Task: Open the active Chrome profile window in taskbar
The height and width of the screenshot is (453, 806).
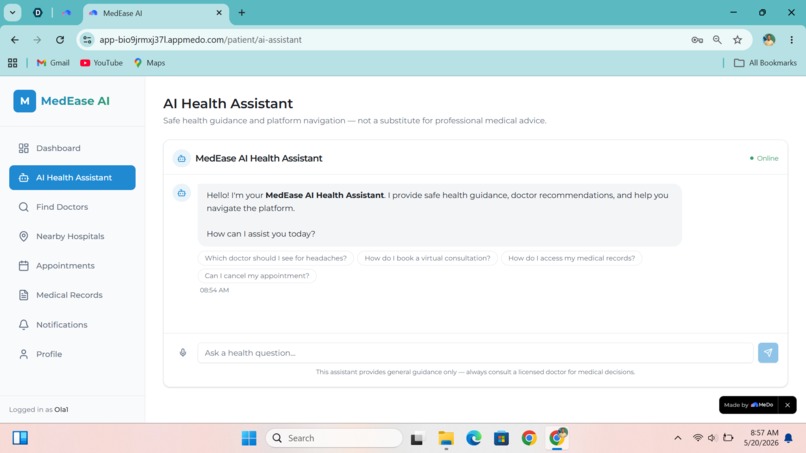Action: (557, 438)
